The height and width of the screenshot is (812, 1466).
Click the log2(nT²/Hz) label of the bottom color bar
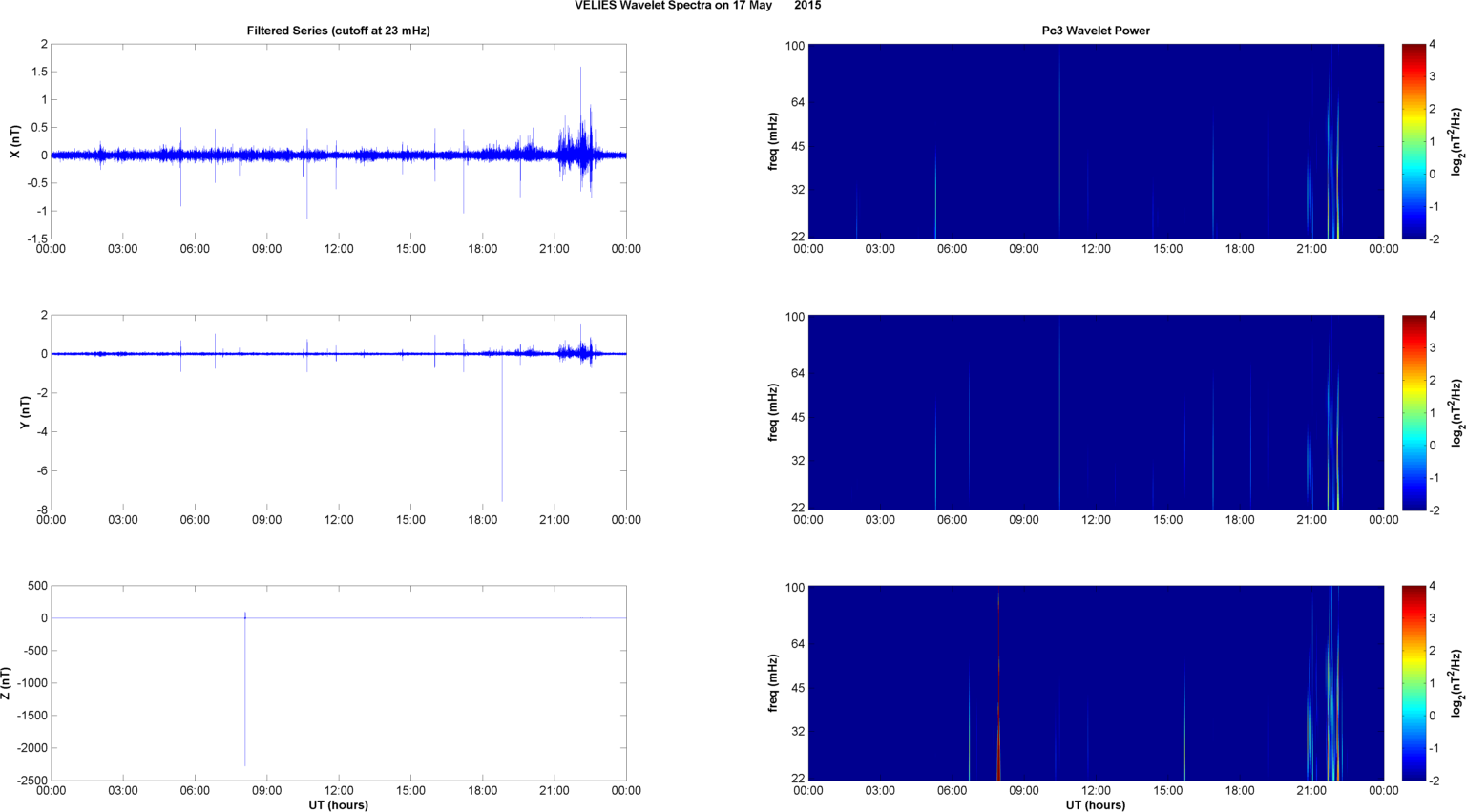1456,683
